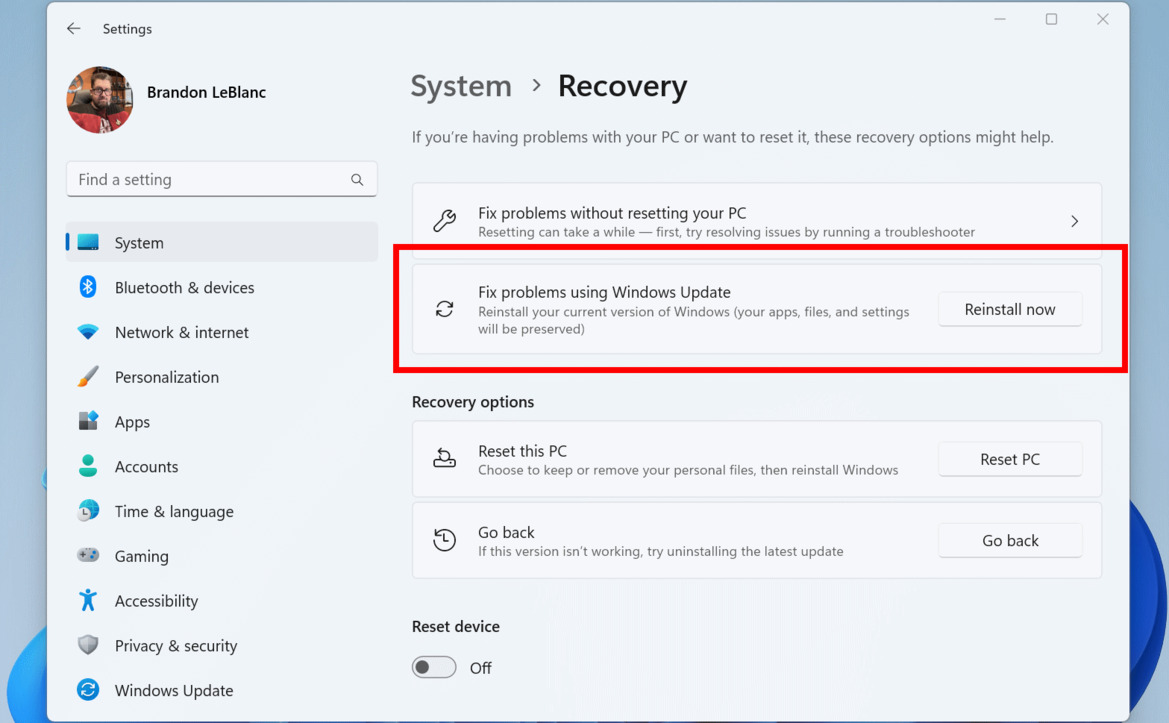Click the Accessibility figure icon
Viewport: 1169px width, 723px height.
tap(88, 600)
